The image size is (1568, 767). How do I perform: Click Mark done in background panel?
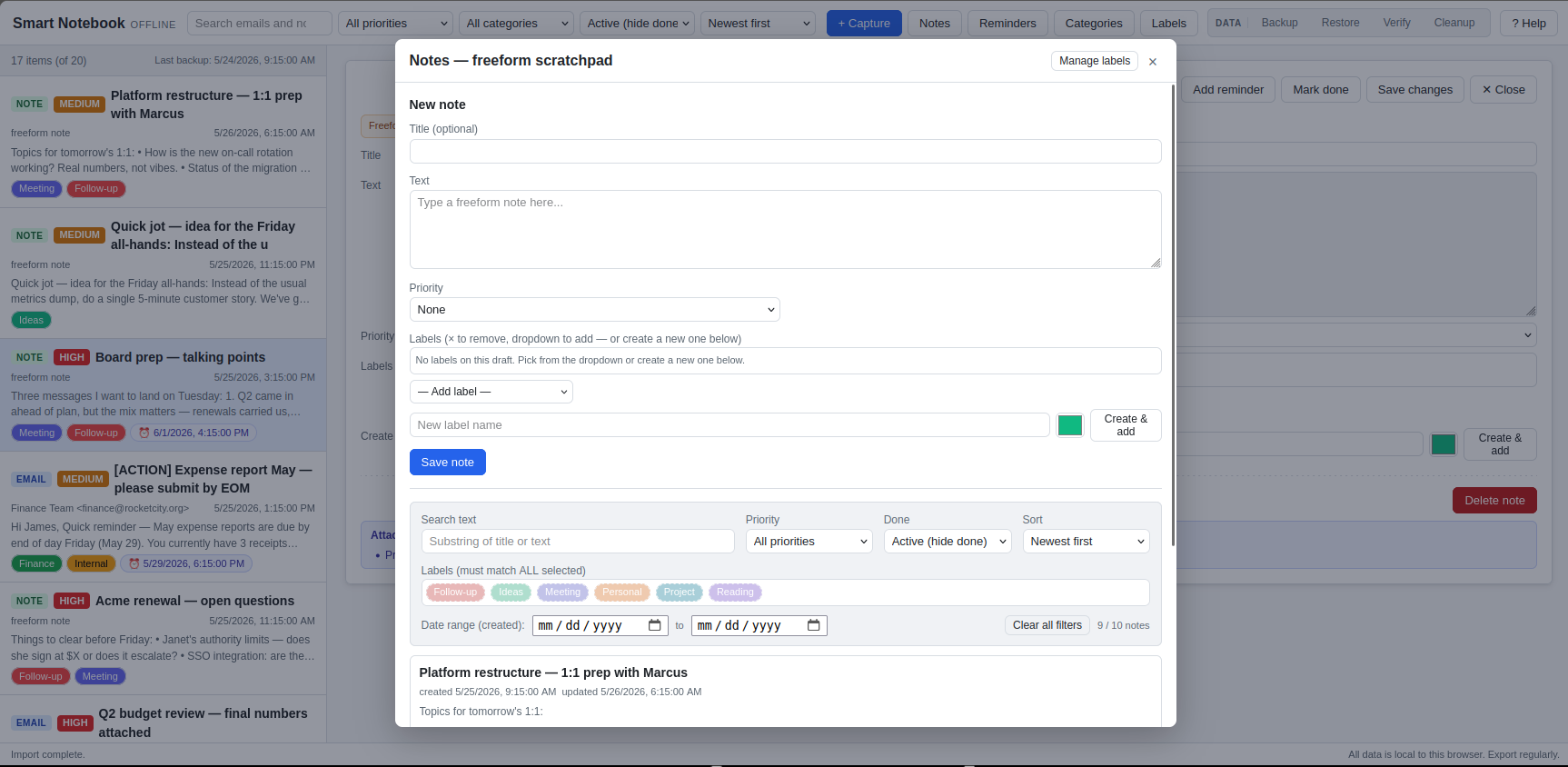(1320, 90)
